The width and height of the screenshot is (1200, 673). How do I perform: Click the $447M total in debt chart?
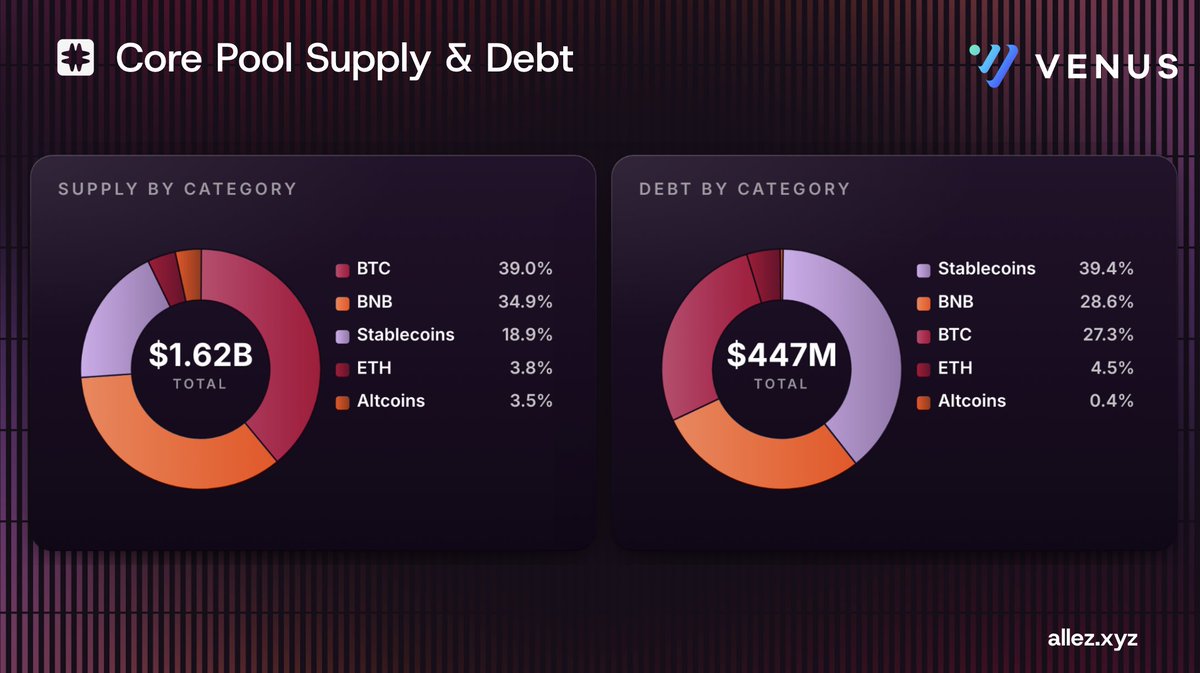click(781, 354)
